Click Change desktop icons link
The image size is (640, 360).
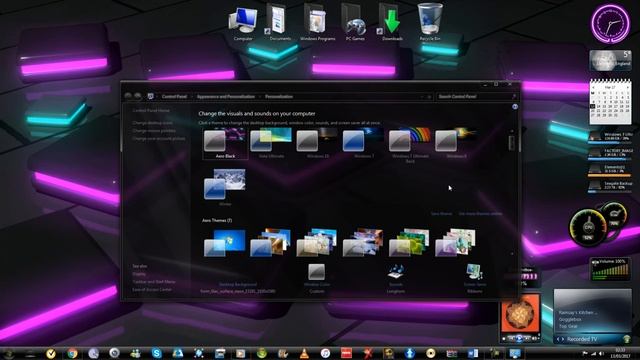pos(152,123)
